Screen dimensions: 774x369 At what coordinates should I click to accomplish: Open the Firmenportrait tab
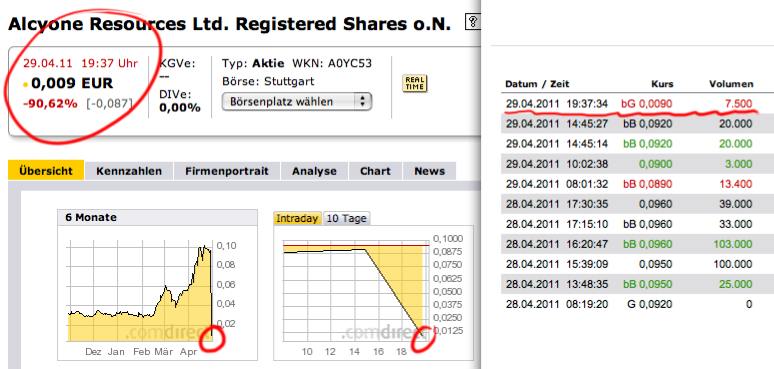[227, 171]
